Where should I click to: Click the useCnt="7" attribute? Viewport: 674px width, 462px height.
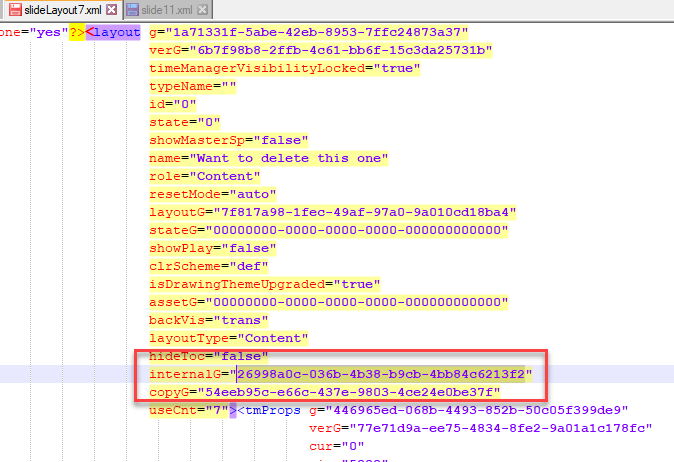189,410
